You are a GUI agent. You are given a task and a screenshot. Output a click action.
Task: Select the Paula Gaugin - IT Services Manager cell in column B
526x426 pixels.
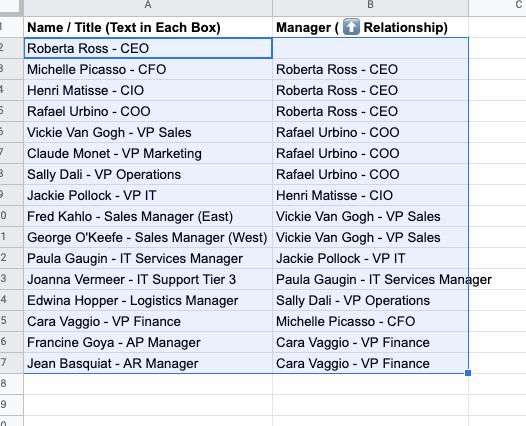tap(370, 279)
